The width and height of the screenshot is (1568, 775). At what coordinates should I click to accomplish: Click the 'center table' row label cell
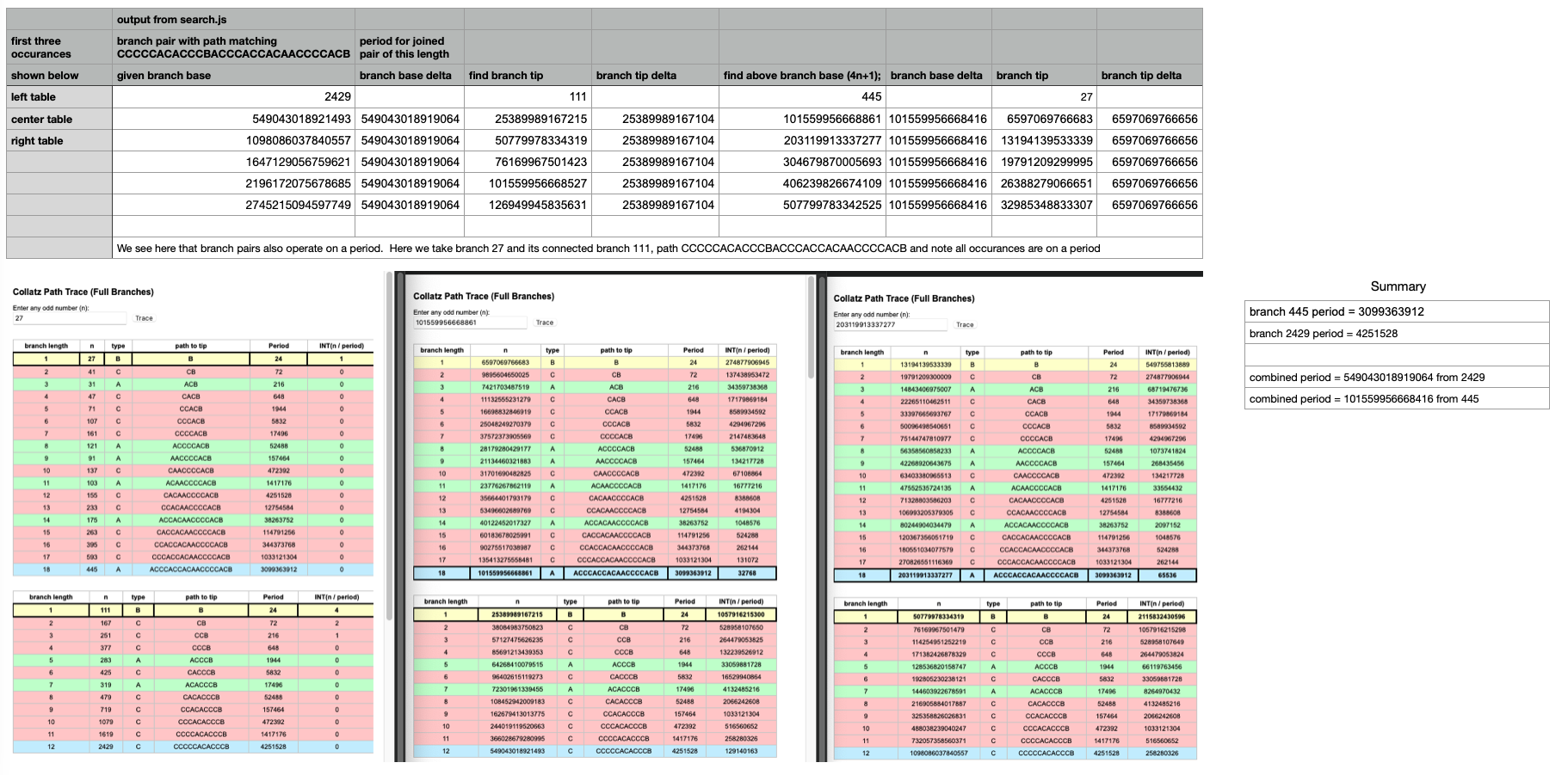tap(59, 120)
